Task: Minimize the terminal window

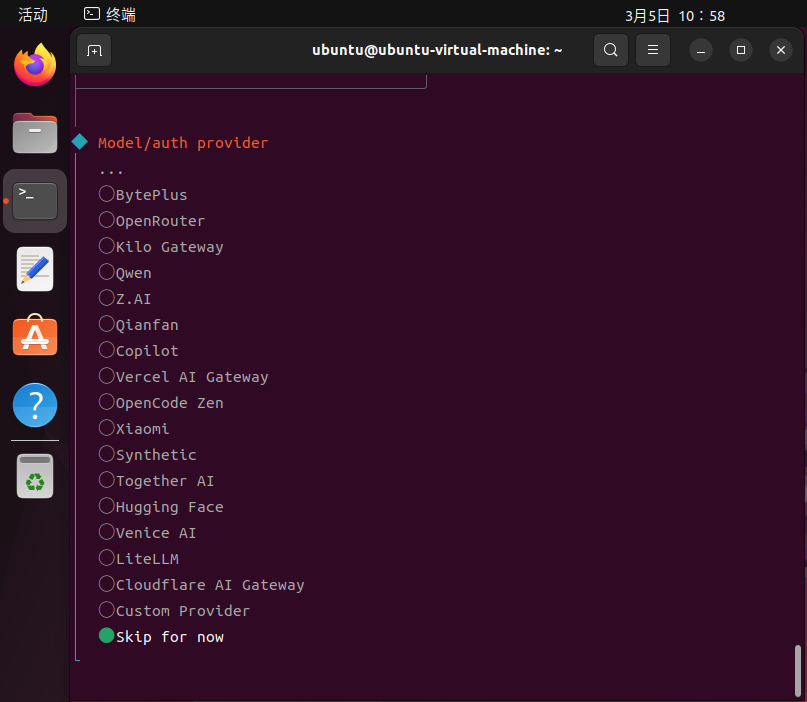Action: (x=700, y=50)
